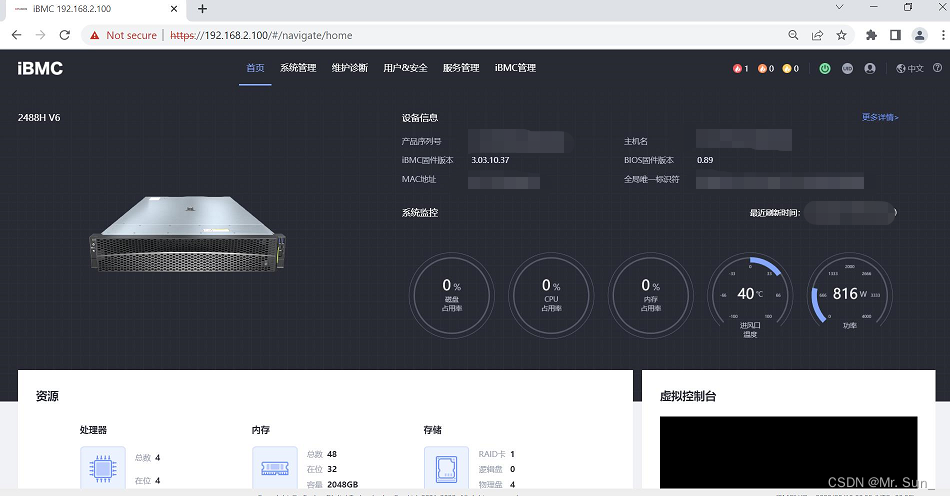Click the 2048GB memory capacity value
950x499 pixels.
pos(342,484)
